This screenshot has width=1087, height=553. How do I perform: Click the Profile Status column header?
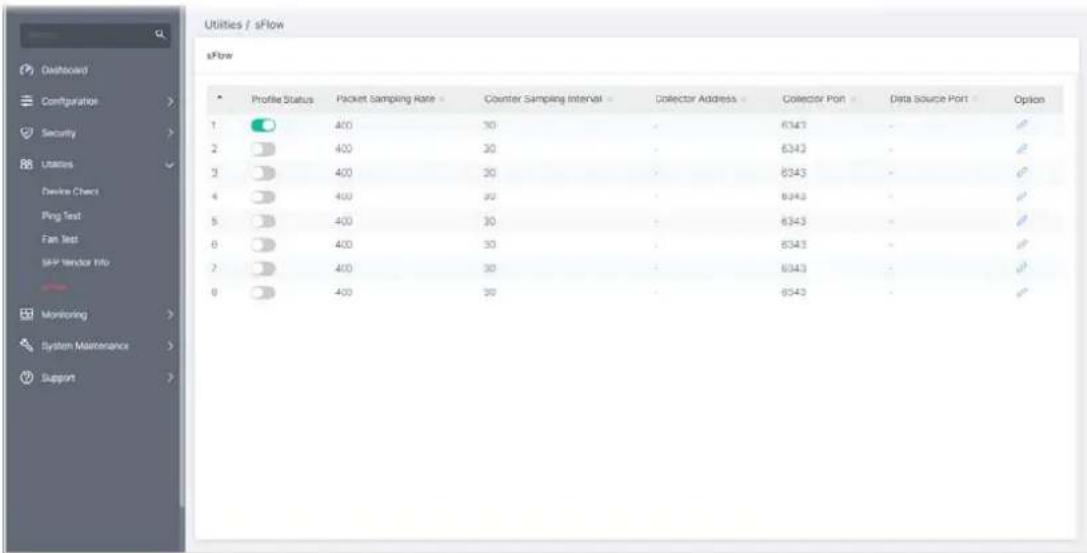pos(283,100)
